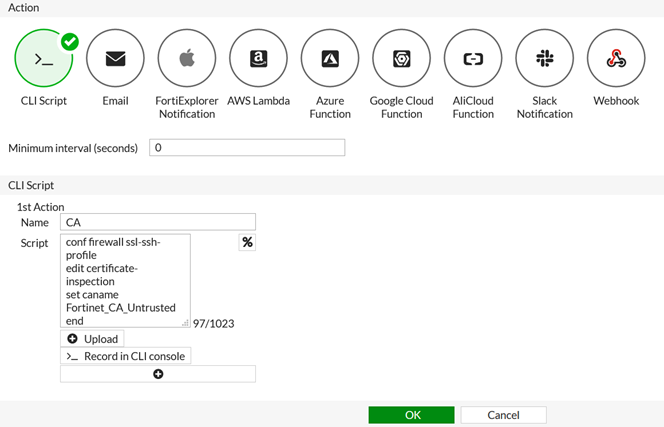Confirm with the green OK button

point(412,415)
